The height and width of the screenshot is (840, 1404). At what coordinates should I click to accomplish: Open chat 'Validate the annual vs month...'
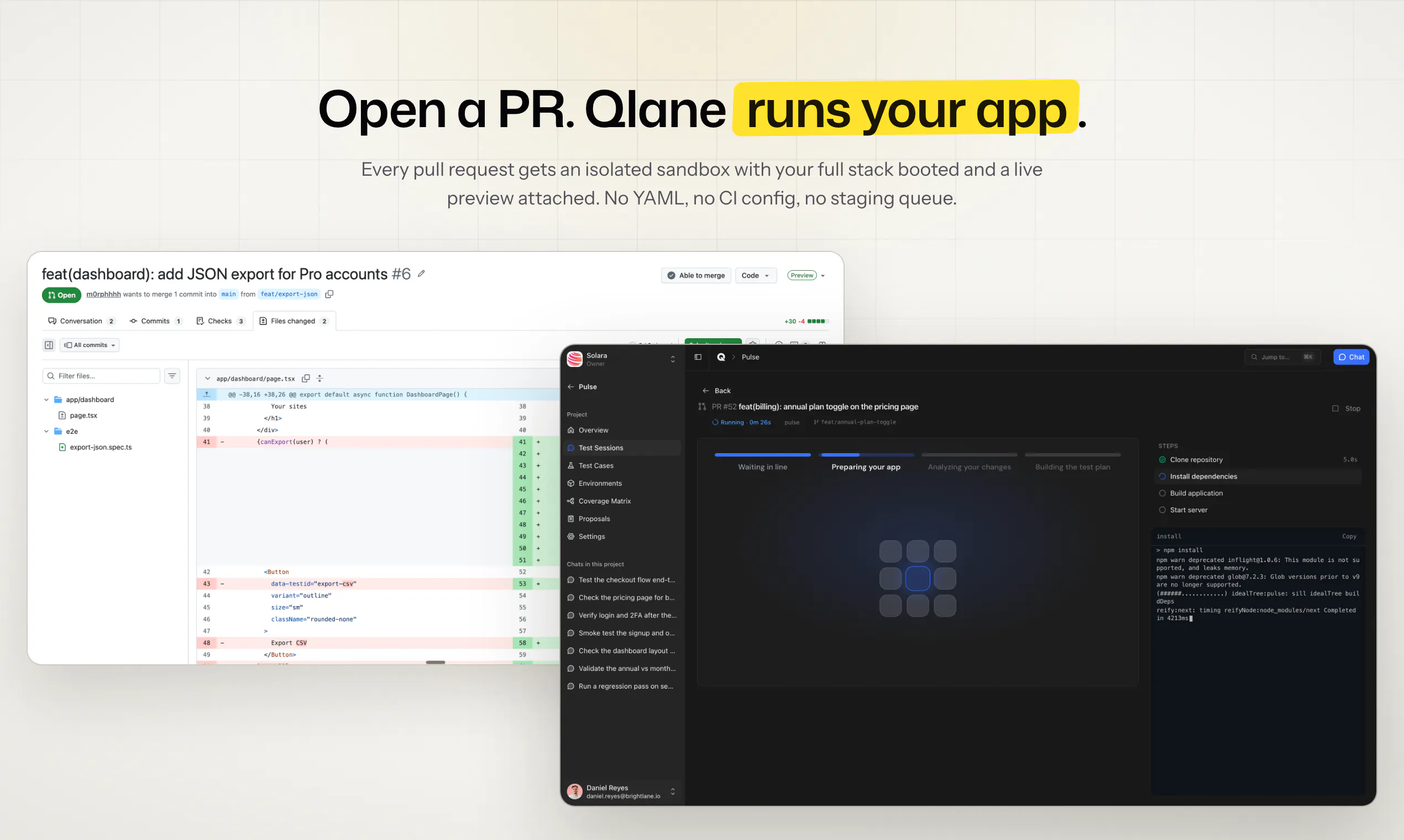[x=622, y=669]
